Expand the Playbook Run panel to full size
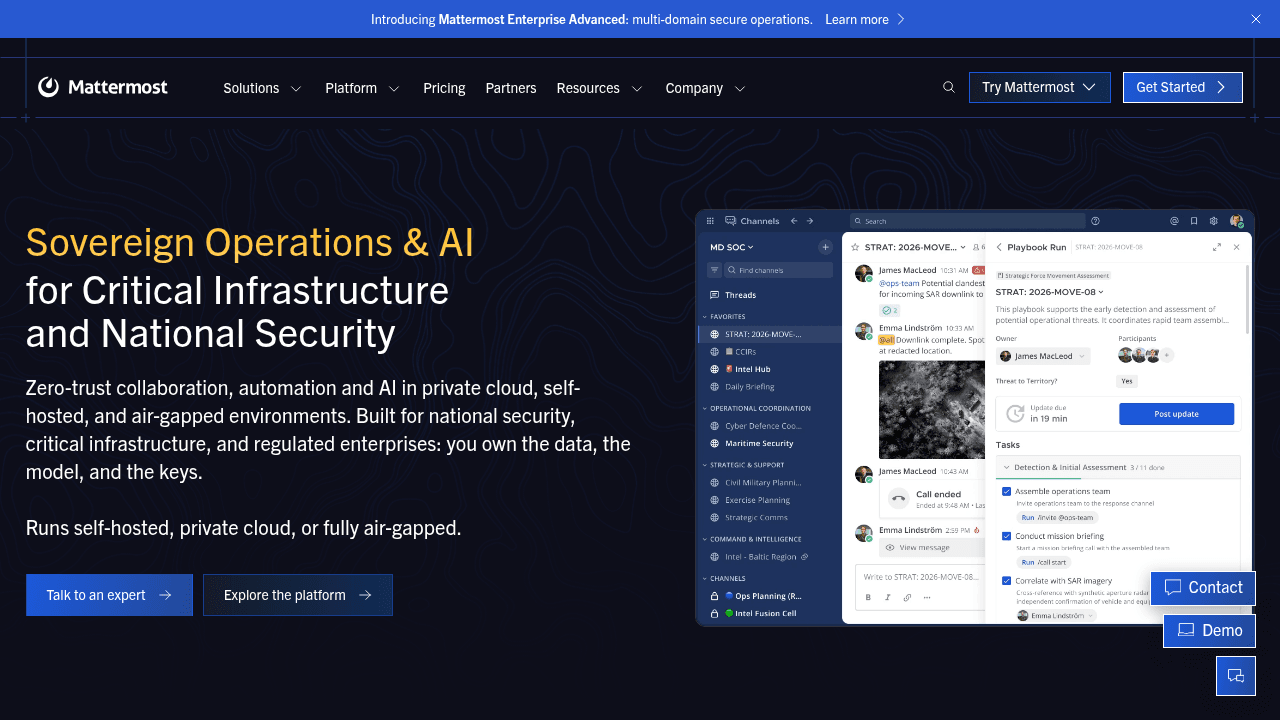The width and height of the screenshot is (1280, 720). (x=1217, y=247)
